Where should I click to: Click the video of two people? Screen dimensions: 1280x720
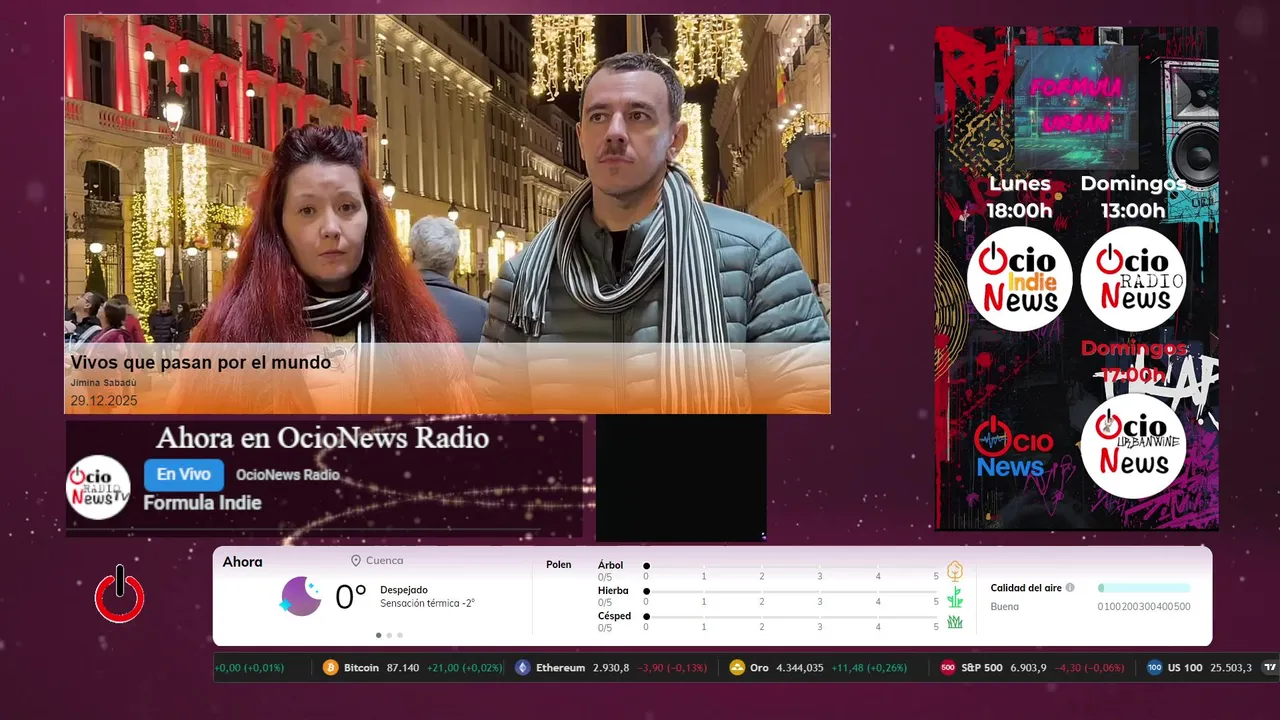tap(447, 214)
